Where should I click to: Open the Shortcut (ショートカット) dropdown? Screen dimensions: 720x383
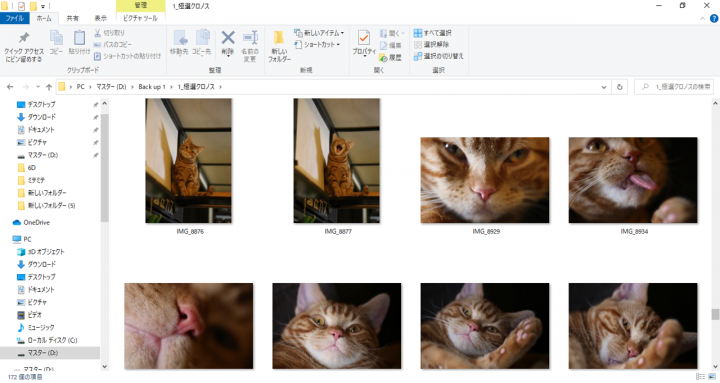(x=317, y=45)
